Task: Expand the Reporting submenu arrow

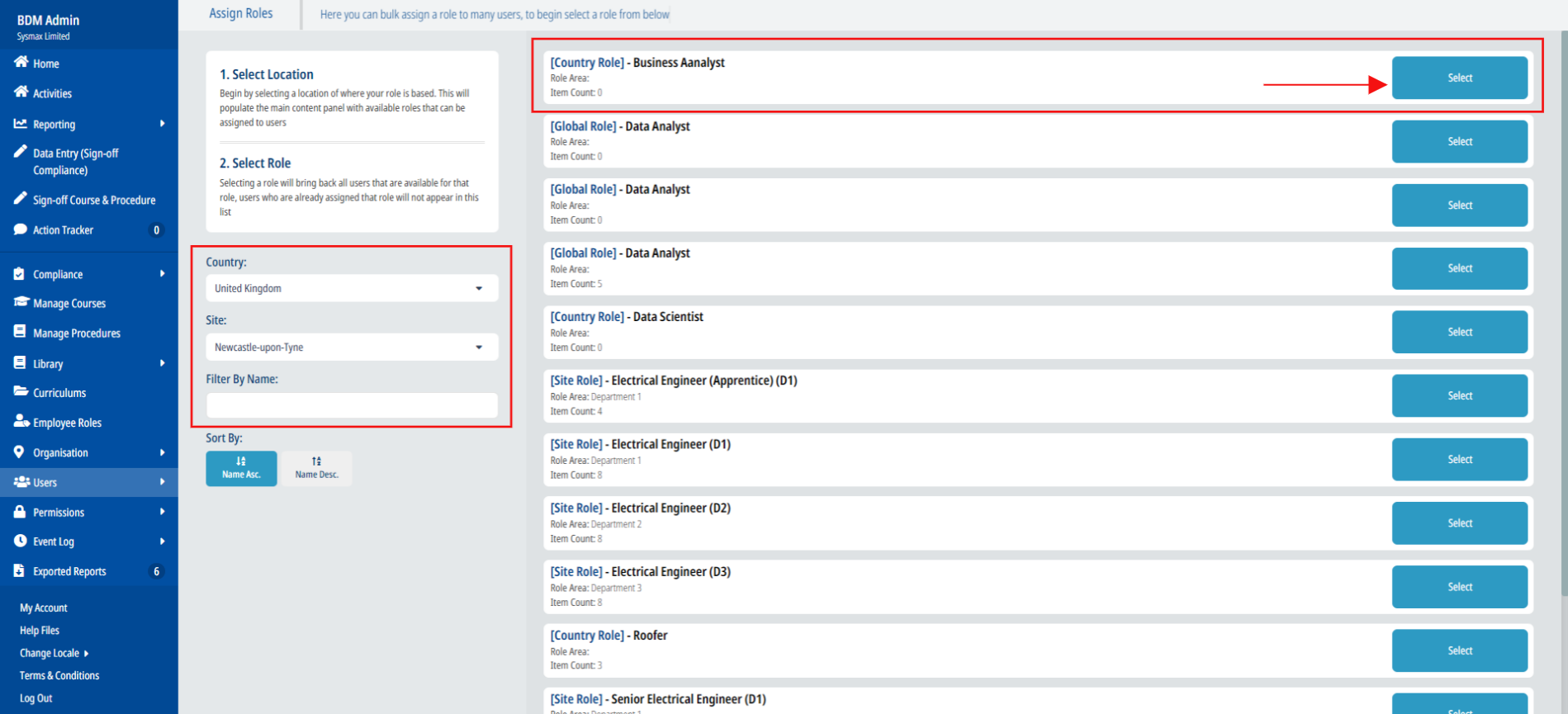Action: tap(162, 124)
